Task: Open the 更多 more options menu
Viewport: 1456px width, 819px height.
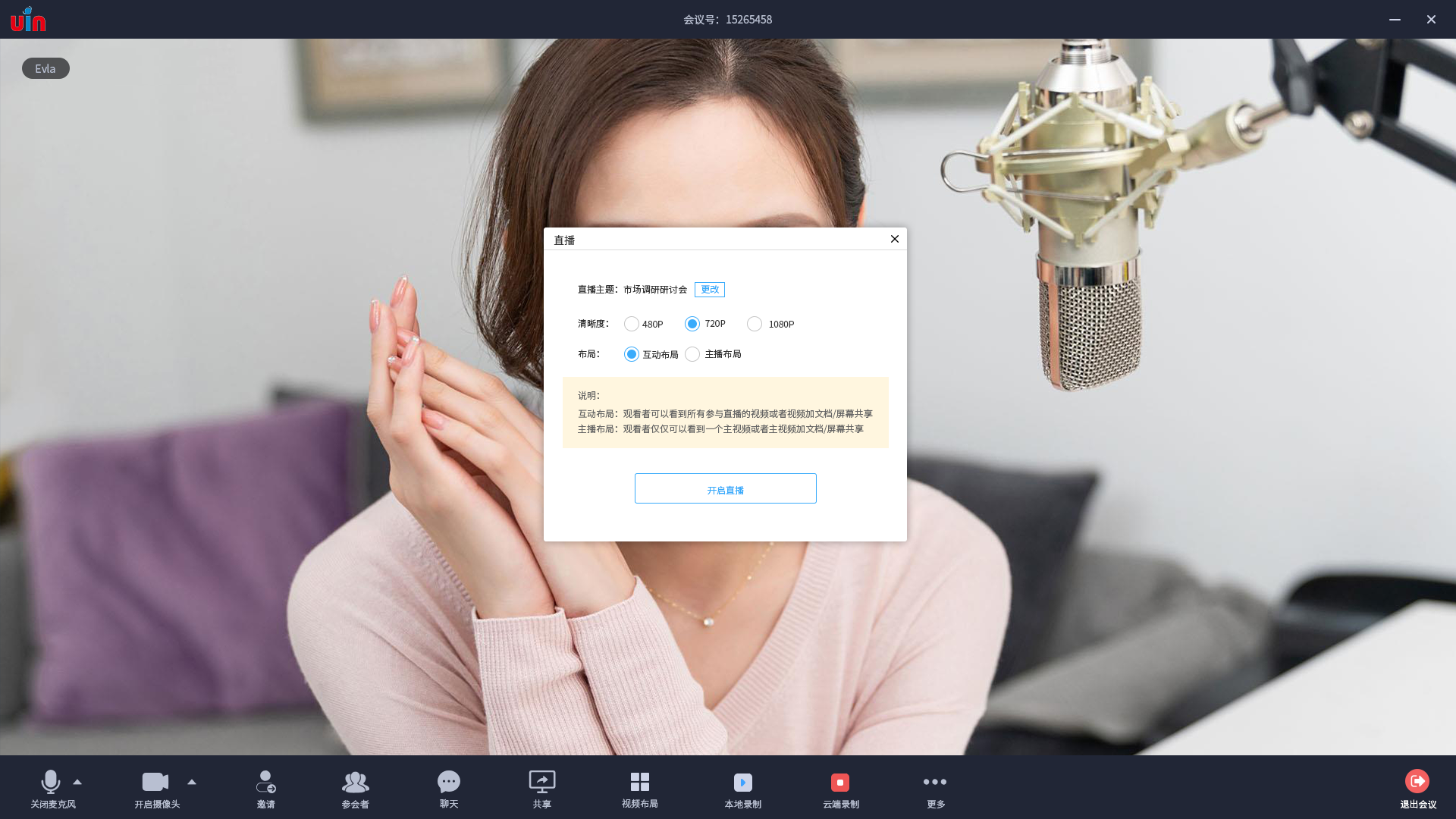Action: pyautogui.click(x=935, y=783)
